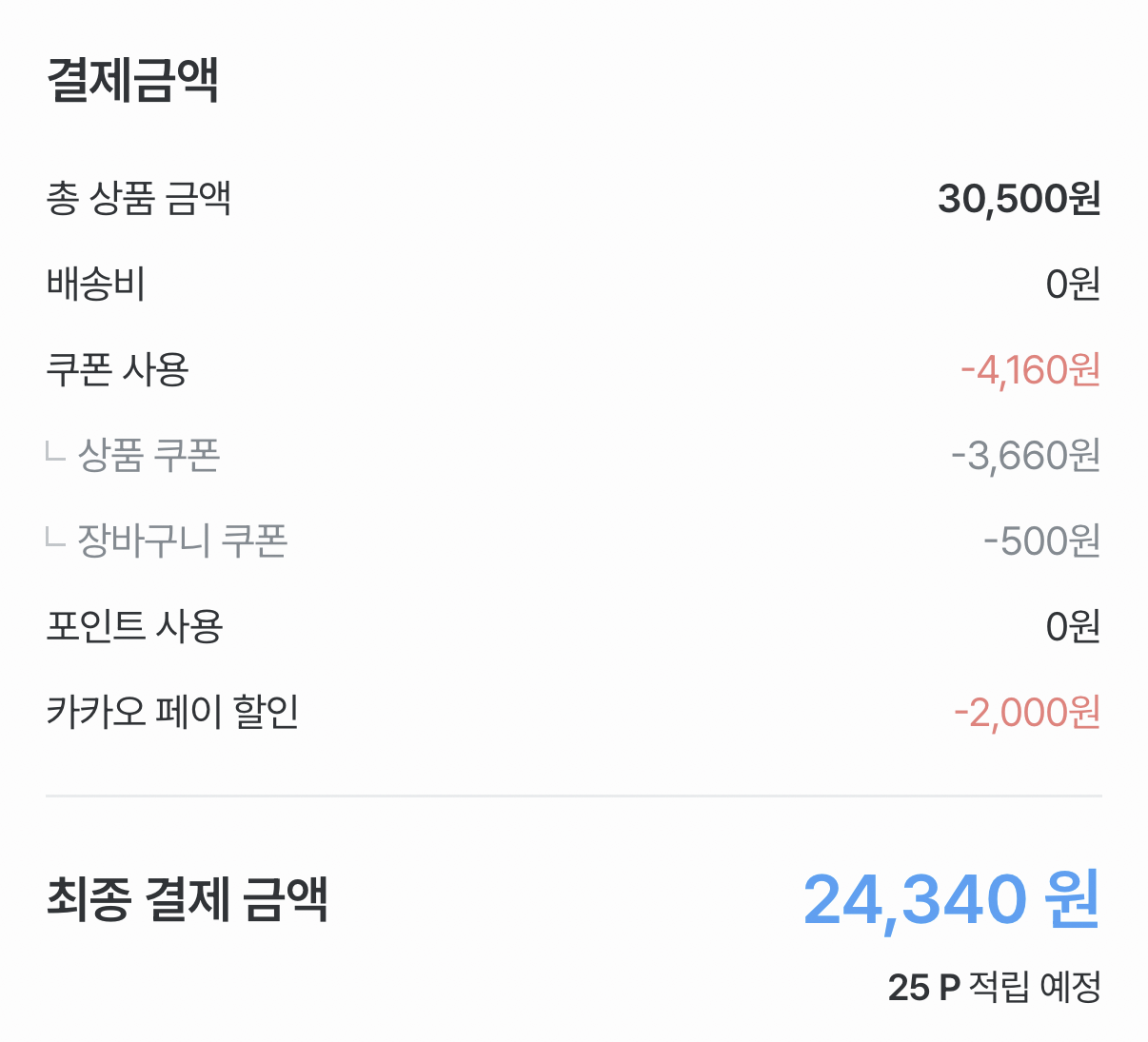The height and width of the screenshot is (1042, 1148).
Task: Click the 결제금액 heading
Action: tap(133, 79)
